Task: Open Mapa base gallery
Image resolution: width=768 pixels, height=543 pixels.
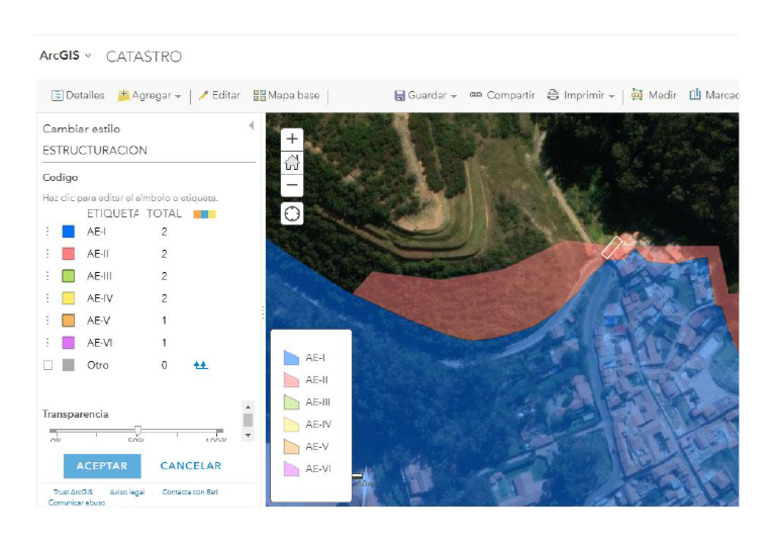Action: (286, 95)
